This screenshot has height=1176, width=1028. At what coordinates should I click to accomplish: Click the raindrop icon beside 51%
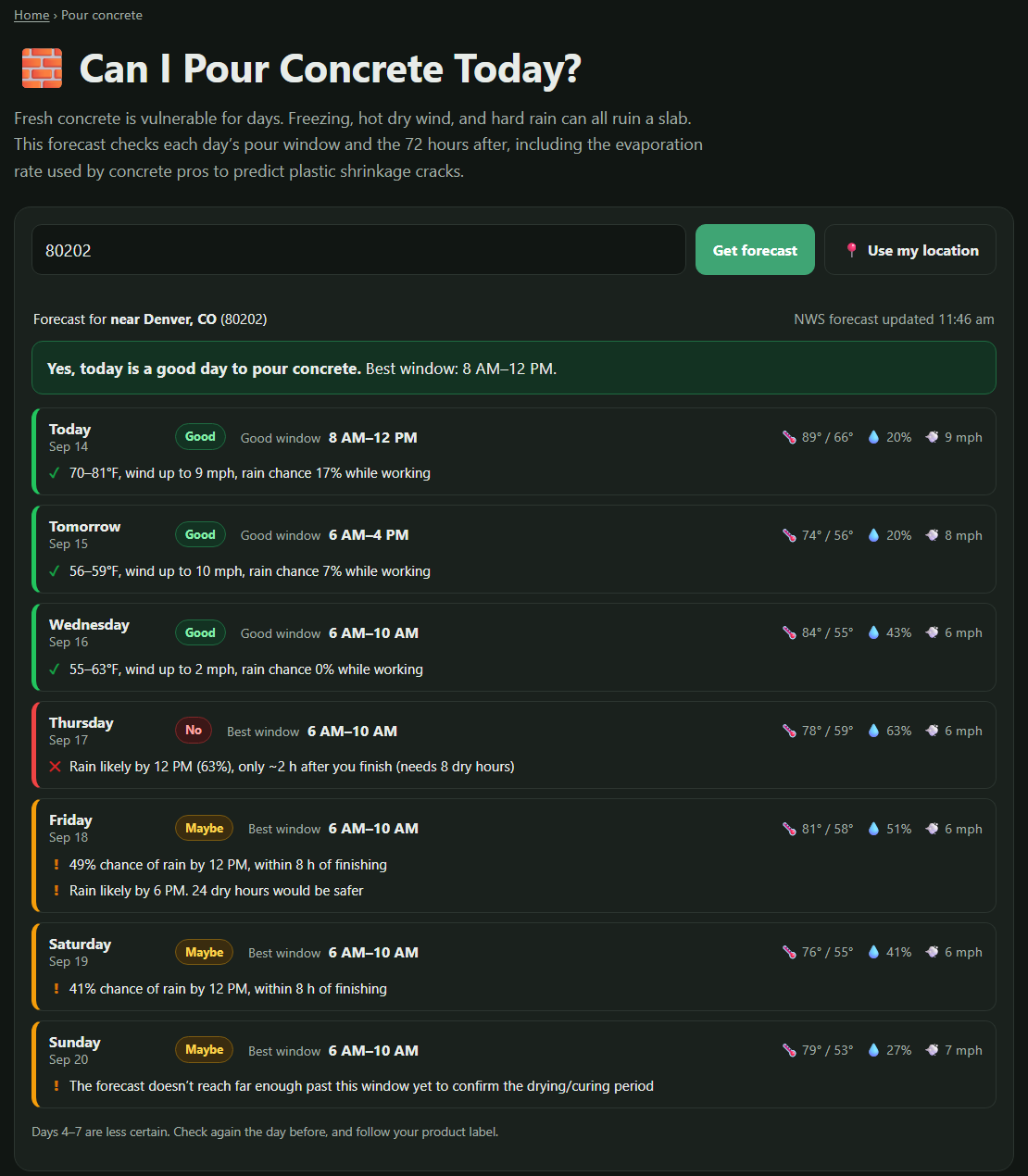pyautogui.click(x=873, y=829)
